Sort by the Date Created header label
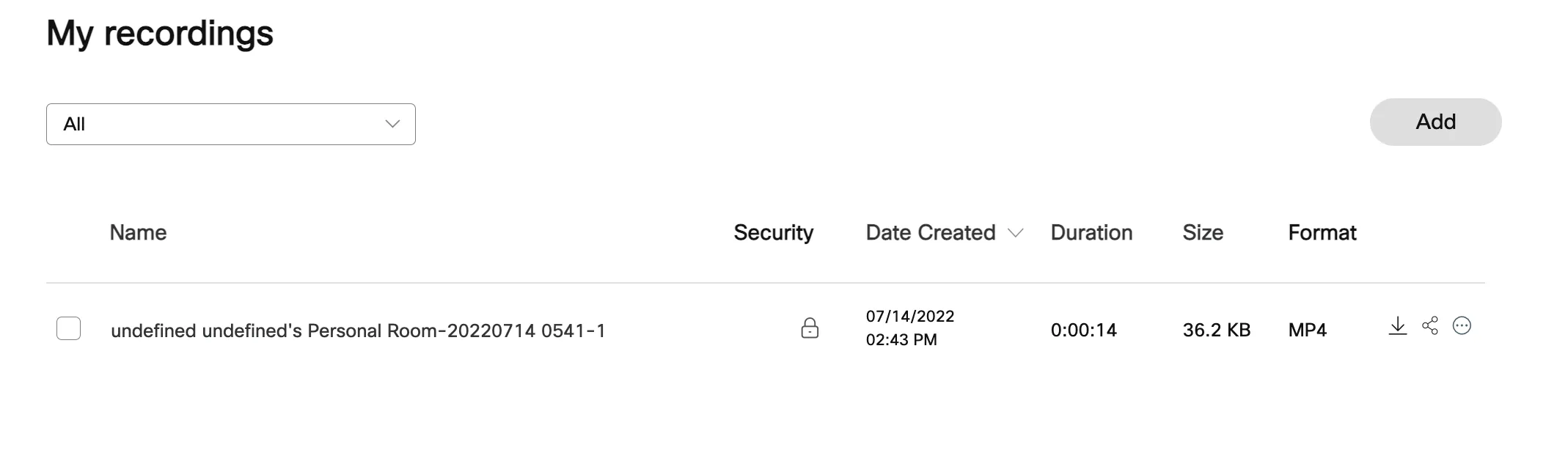 930,233
